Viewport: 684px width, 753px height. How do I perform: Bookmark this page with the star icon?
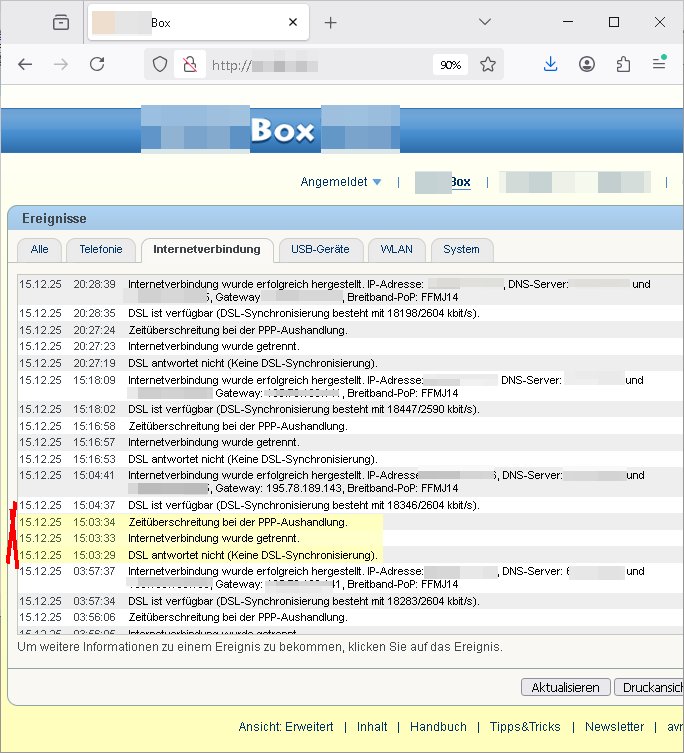488,64
